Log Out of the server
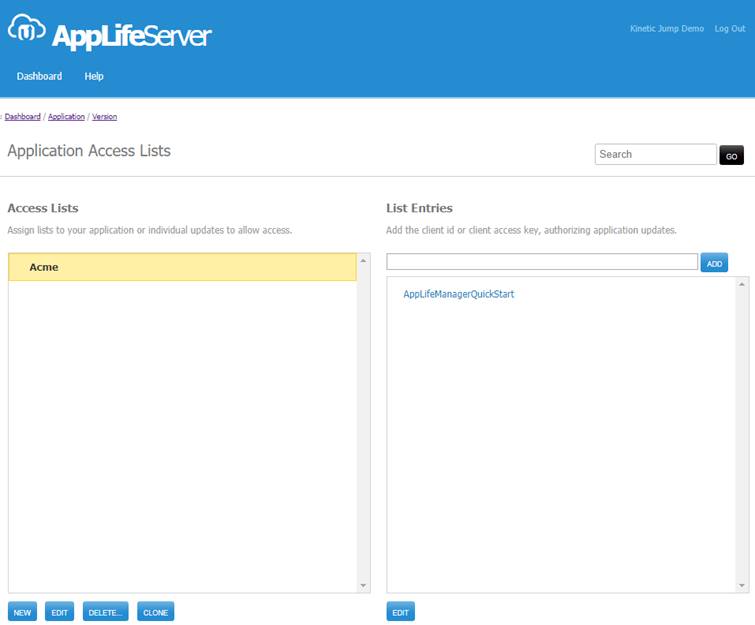The width and height of the screenshot is (755, 625). pos(730,28)
